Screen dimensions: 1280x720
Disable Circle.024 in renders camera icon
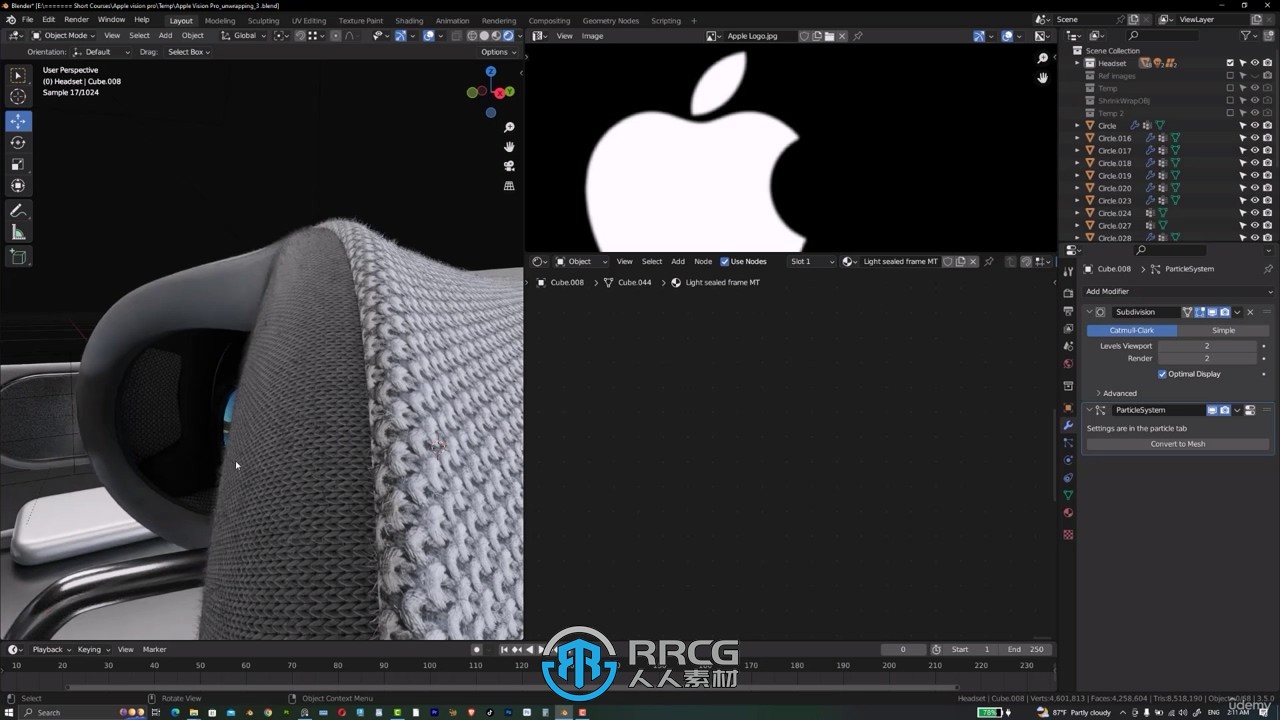coord(1268,213)
